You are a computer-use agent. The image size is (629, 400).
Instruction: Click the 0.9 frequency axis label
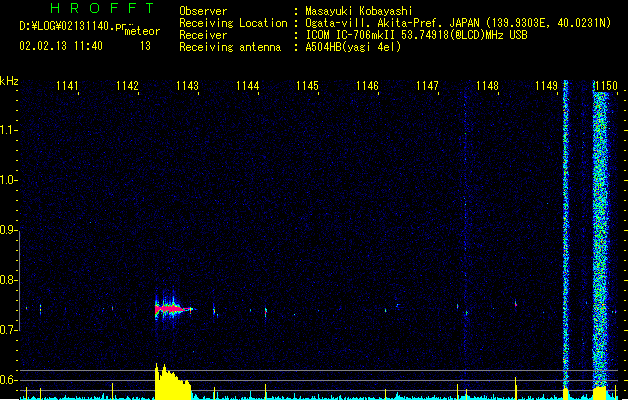click(8, 230)
